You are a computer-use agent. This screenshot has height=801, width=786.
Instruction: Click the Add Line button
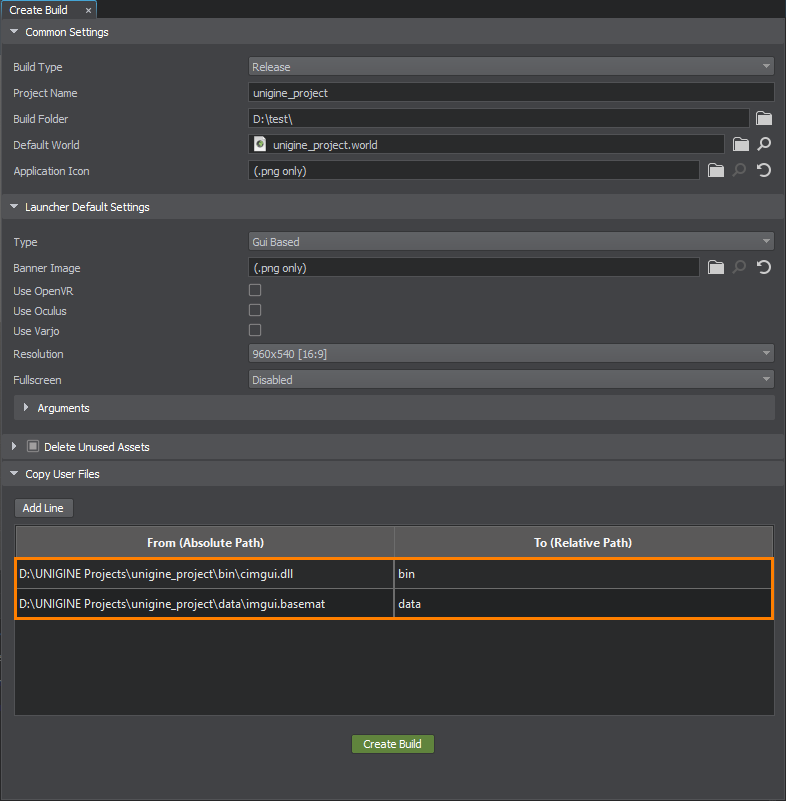pos(43,508)
